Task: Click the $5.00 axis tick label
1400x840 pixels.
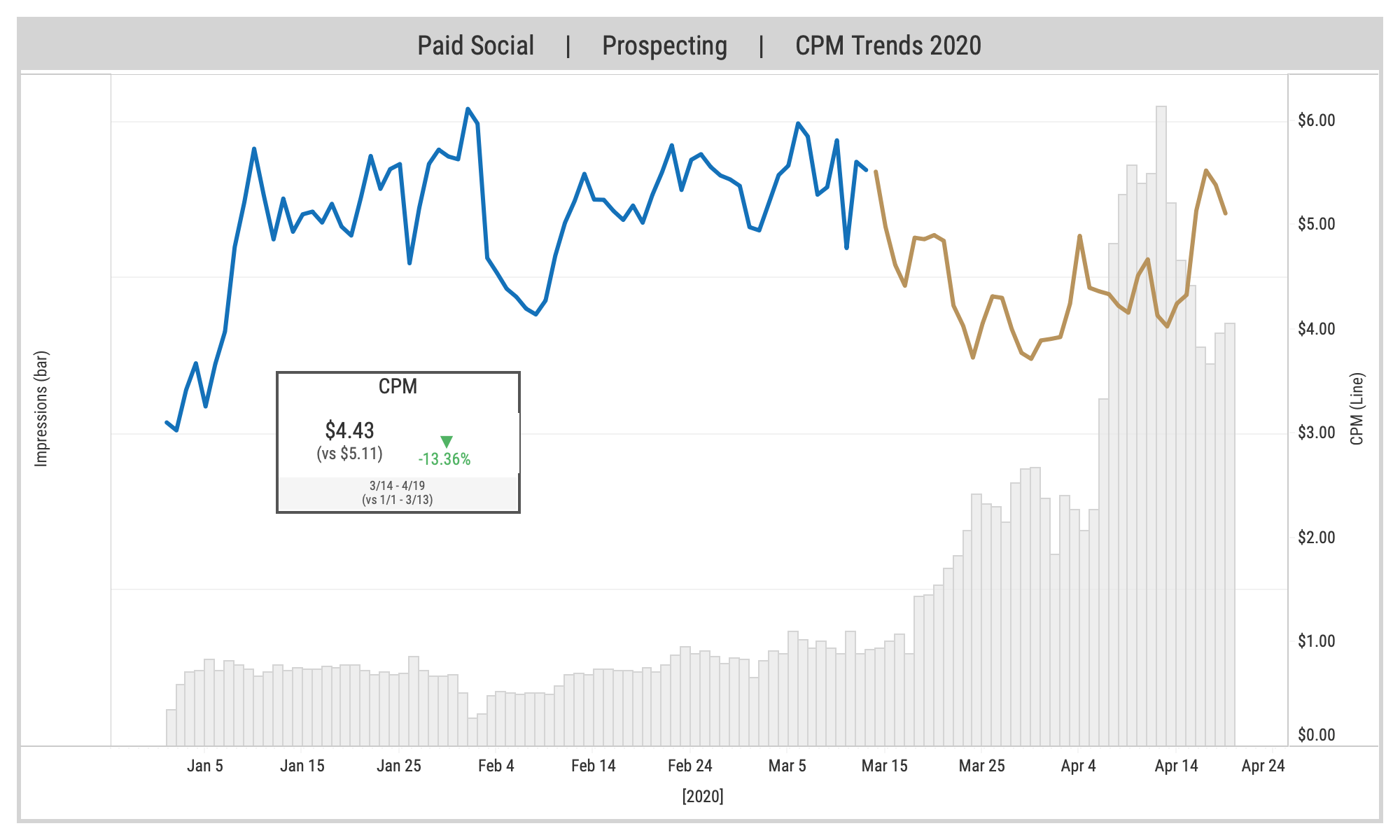Action: click(x=1316, y=224)
